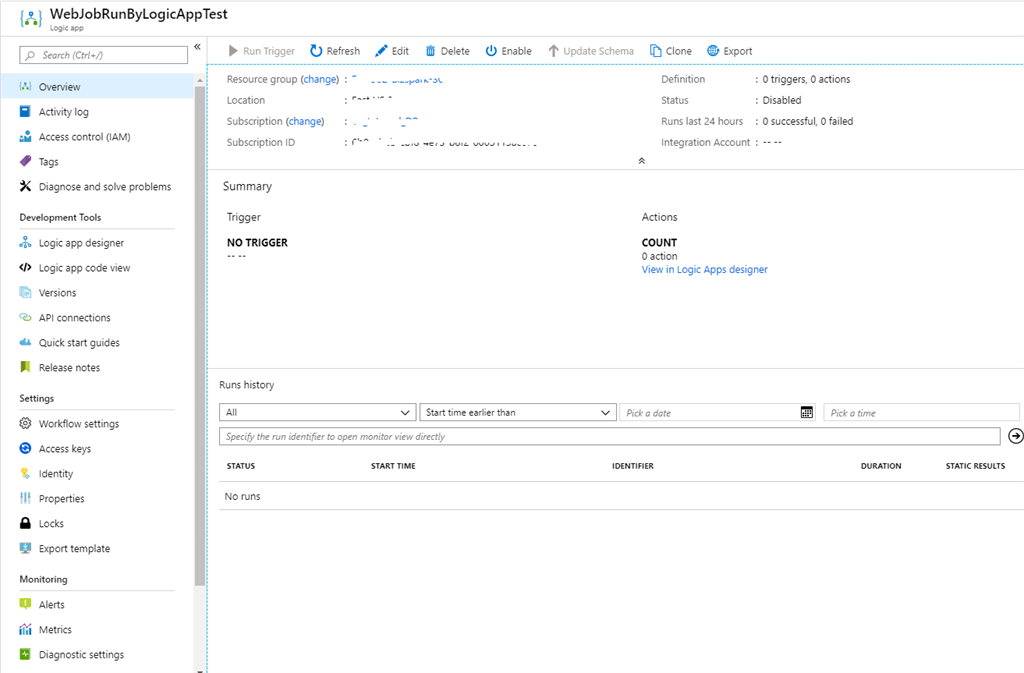Click the Resource group 'change' link
Viewport: 1024px width, 673px height.
(x=320, y=79)
